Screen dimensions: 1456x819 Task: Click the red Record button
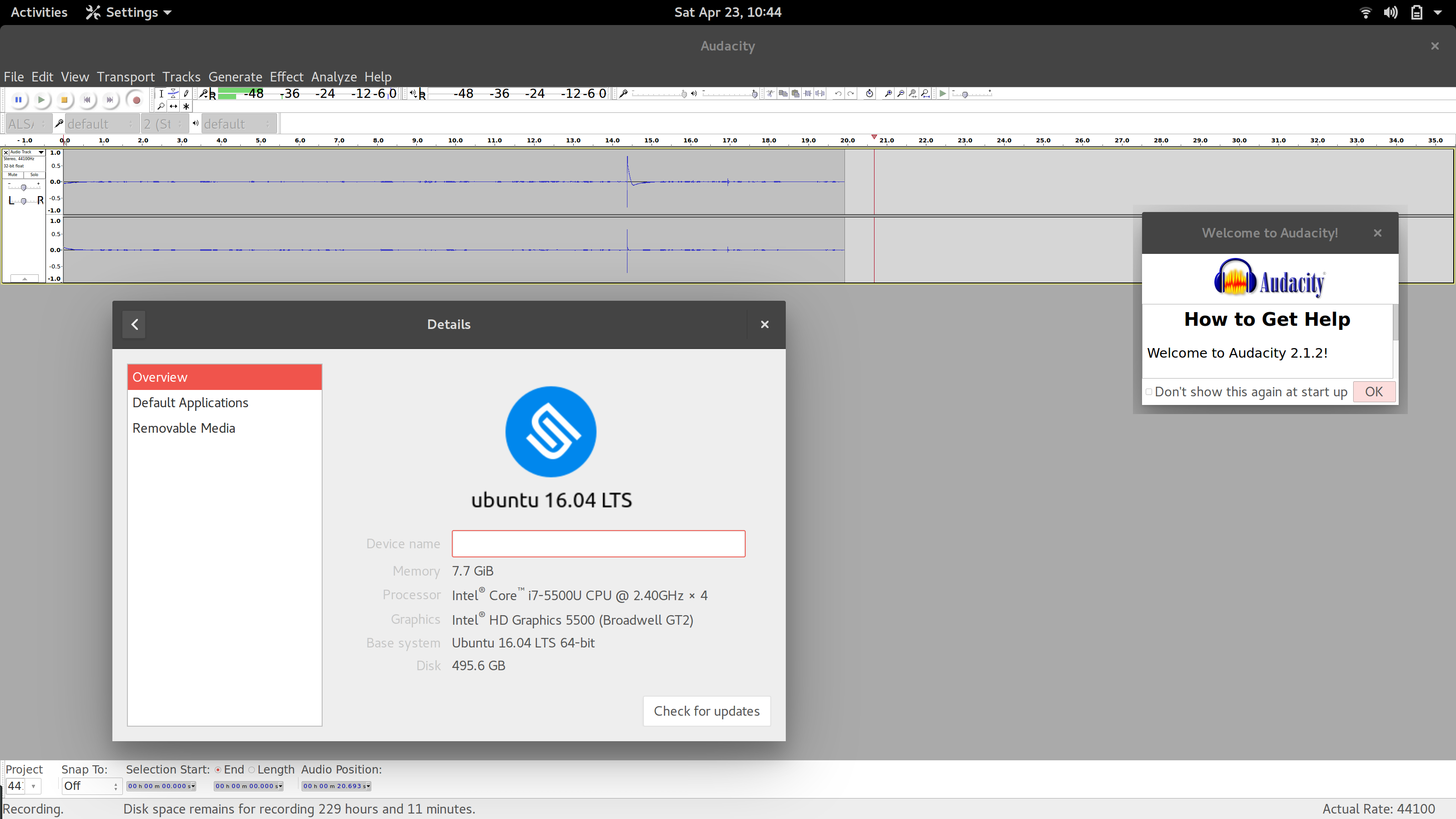136,100
